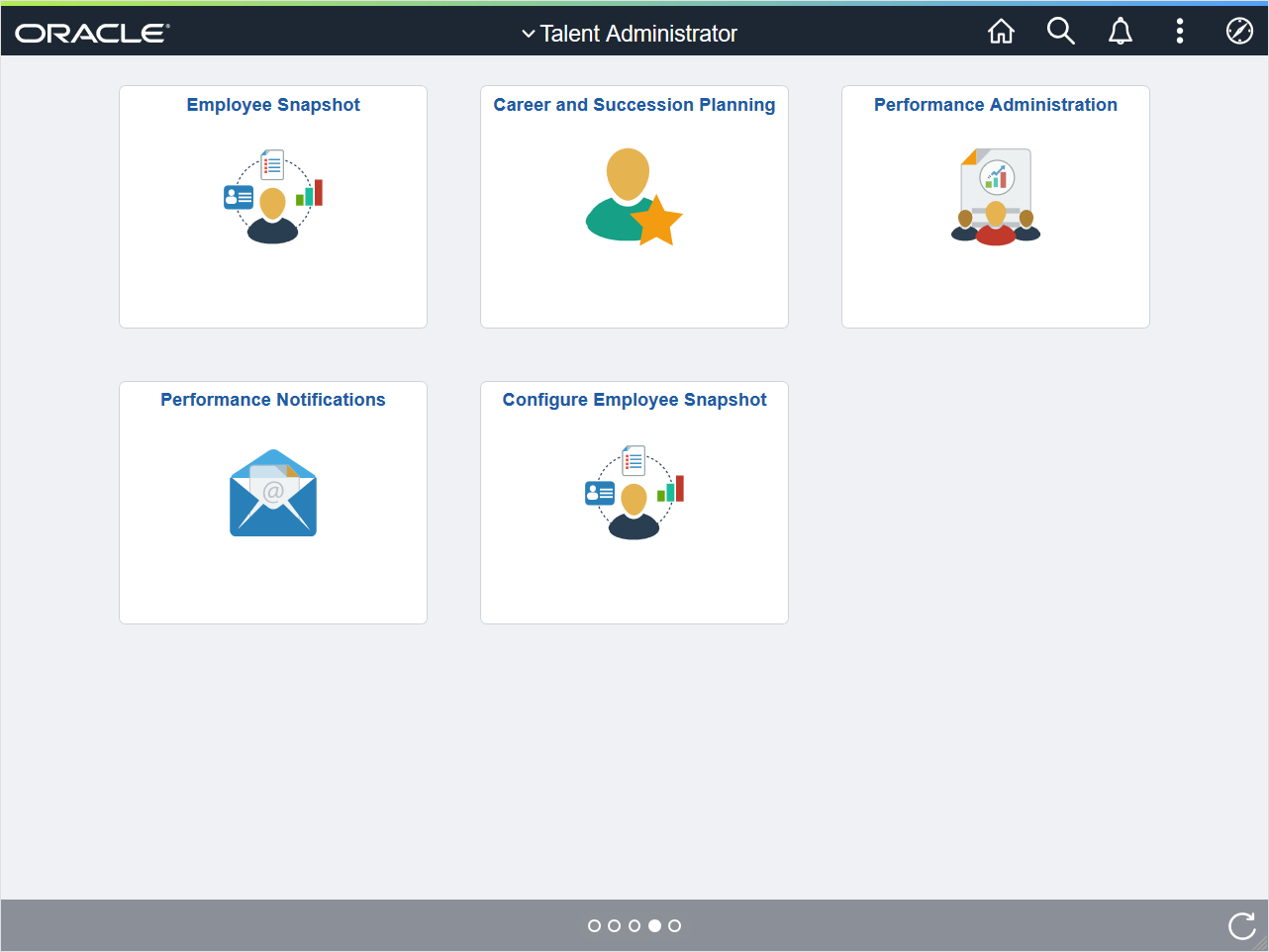1269x952 pixels.
Task: Open the NavBar compass icon
Action: (x=1239, y=32)
